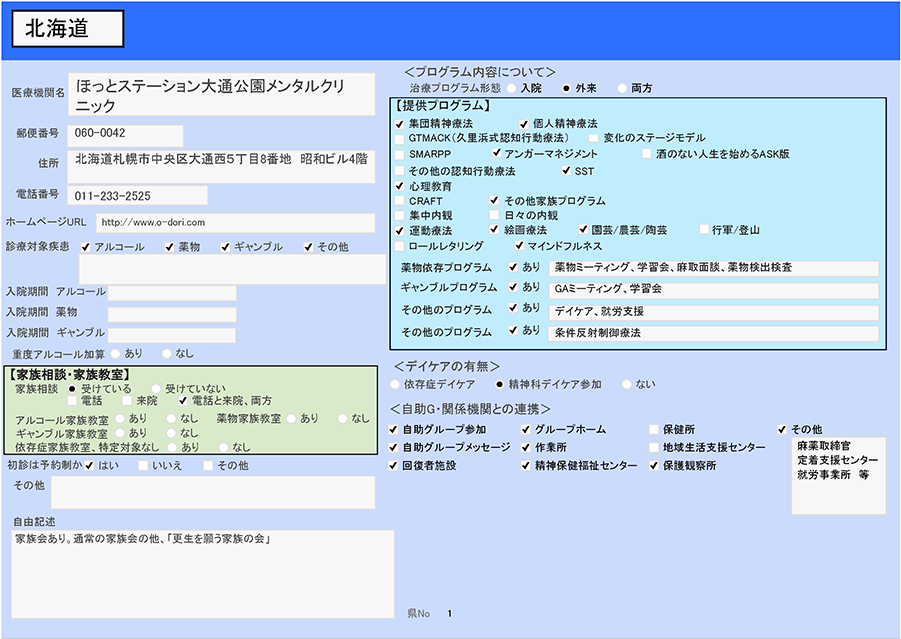Click into the 自由記述 text area
901x639 pixels.
(x=203, y=573)
